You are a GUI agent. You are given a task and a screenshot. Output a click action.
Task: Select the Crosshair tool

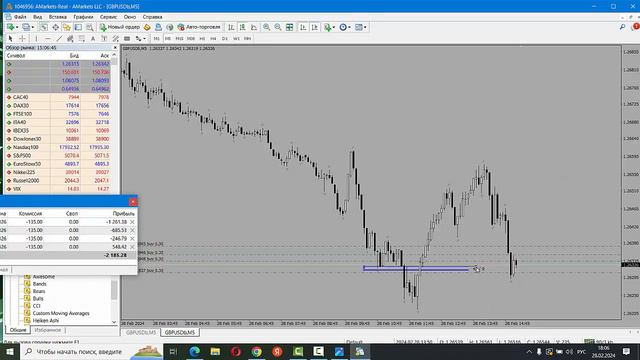(22, 38)
